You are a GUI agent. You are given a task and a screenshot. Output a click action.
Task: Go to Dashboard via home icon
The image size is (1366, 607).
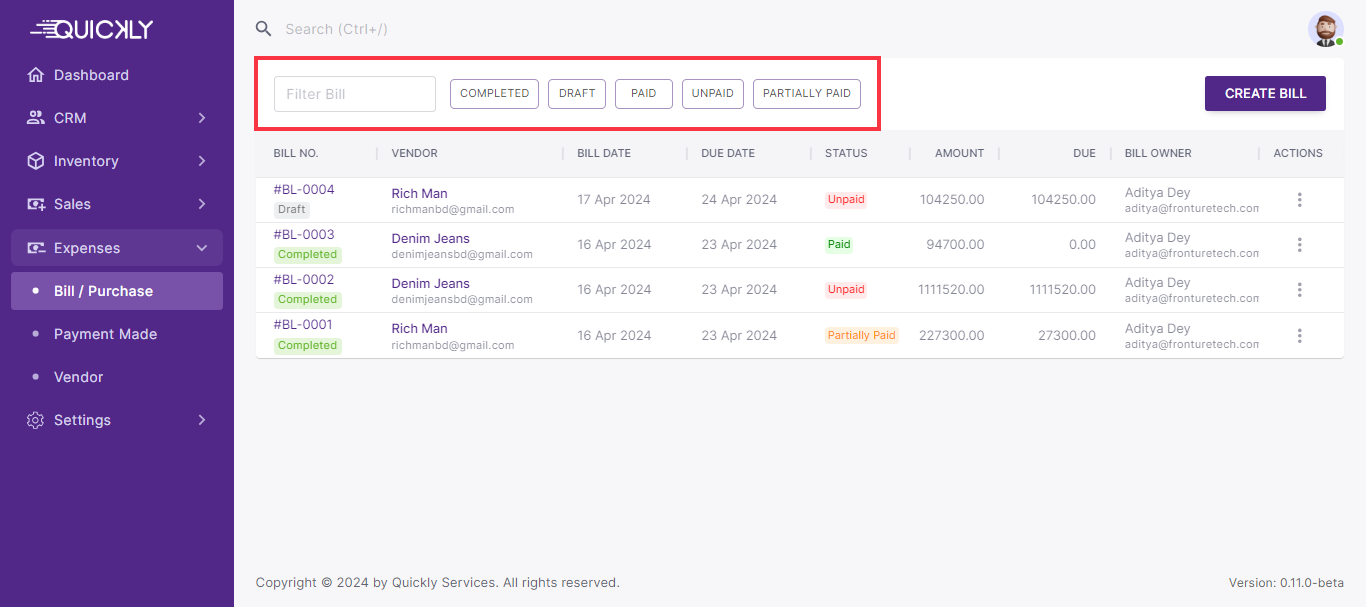click(x=36, y=75)
